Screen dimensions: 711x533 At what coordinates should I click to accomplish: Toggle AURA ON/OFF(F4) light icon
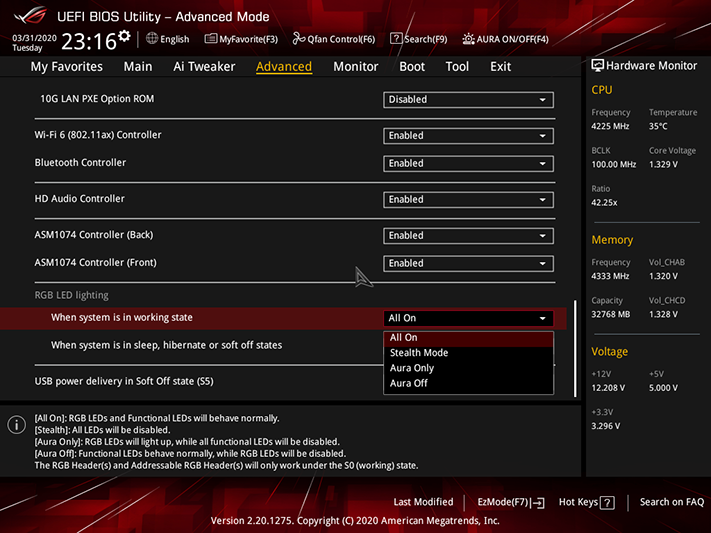tap(468, 39)
